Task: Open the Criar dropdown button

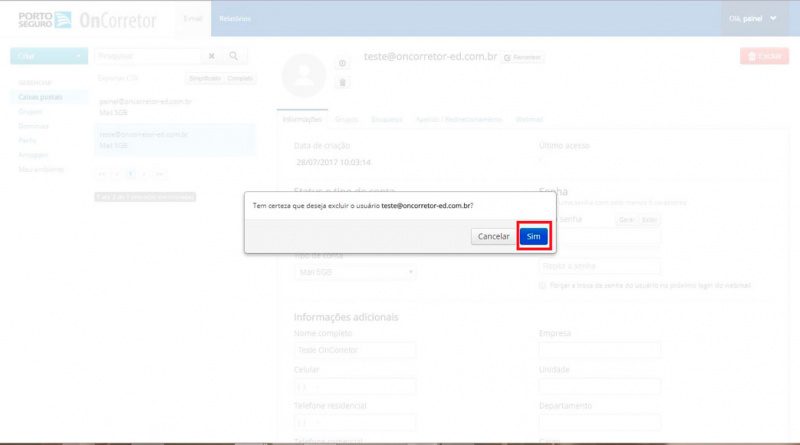Action: tap(49, 56)
